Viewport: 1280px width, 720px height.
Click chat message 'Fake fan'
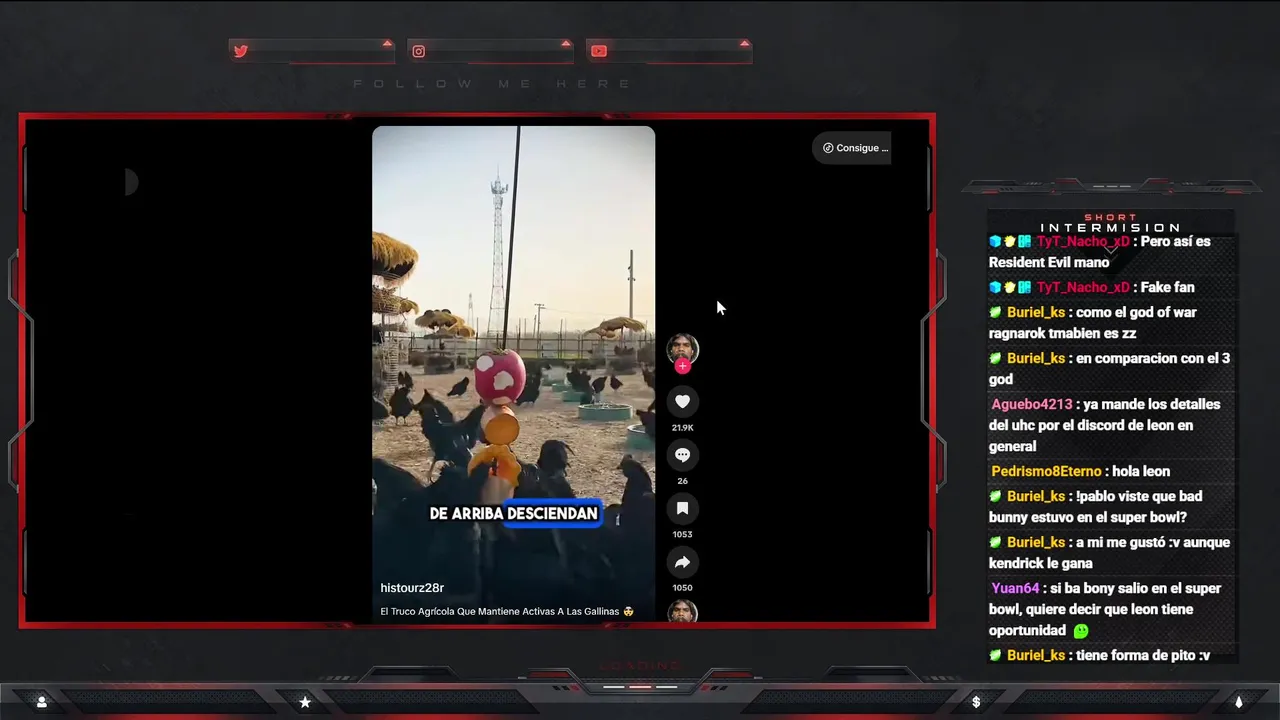click(1169, 287)
